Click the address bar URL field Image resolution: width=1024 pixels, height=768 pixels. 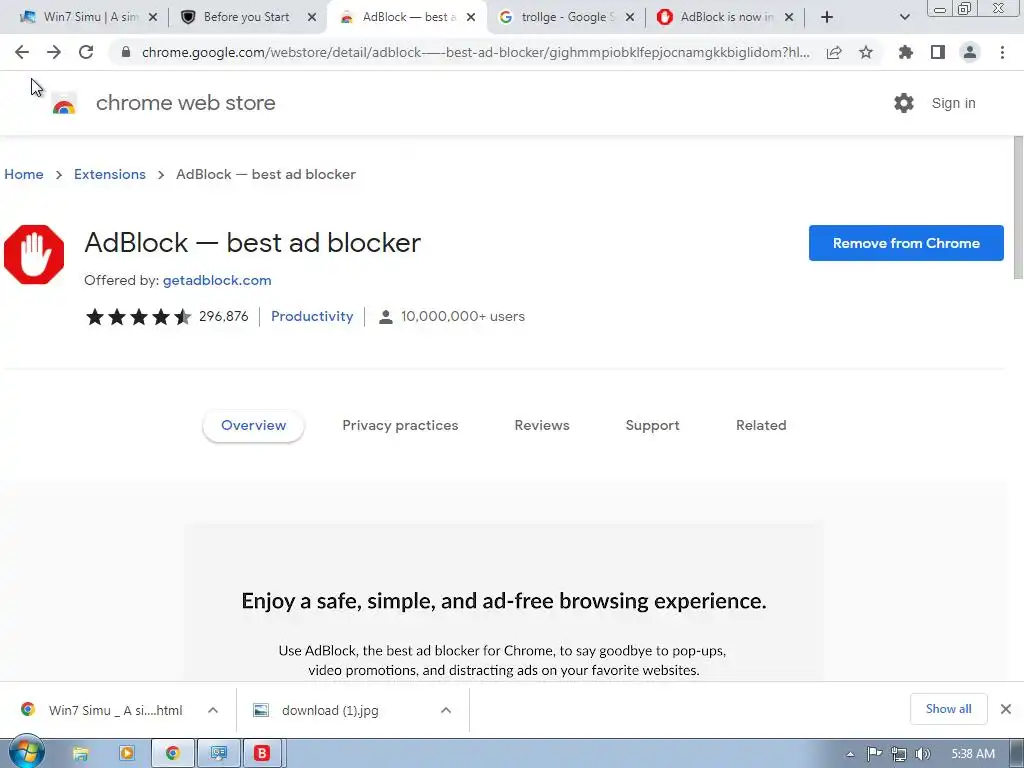point(475,52)
